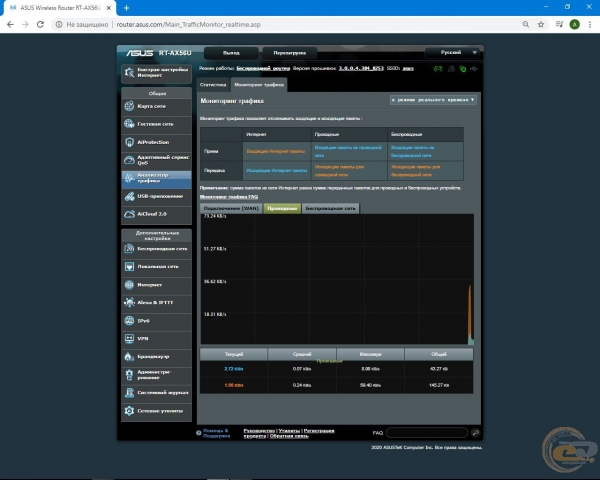The height and width of the screenshot is (480, 600).
Task: Click the green internet status icon
Action: [x=463, y=69]
